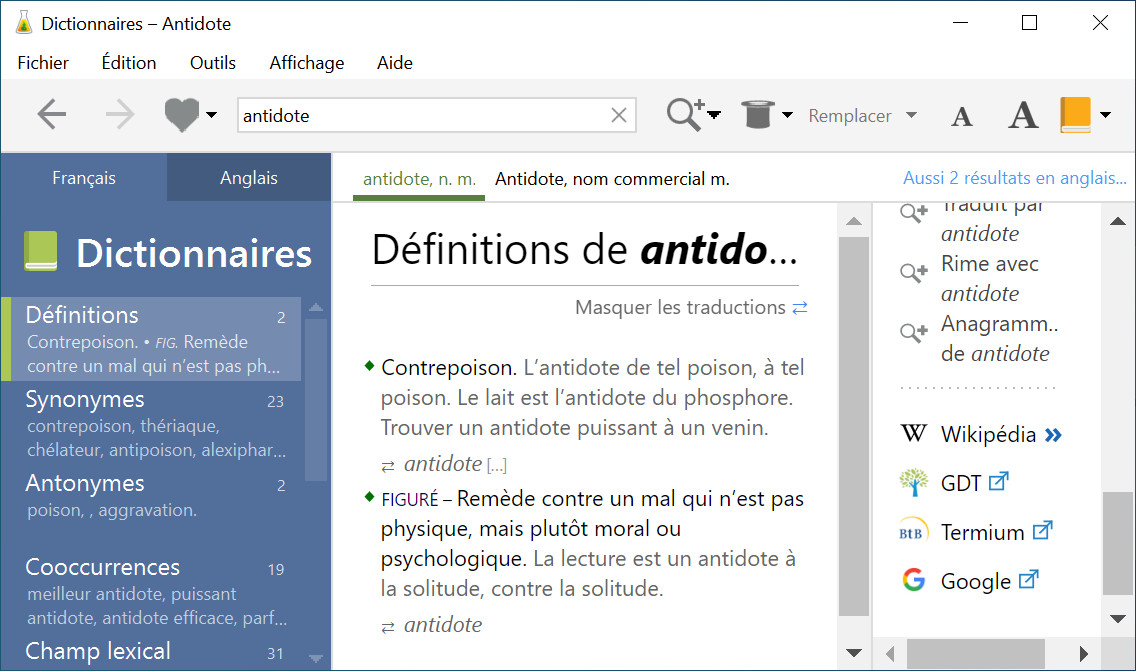Click the search icon for 'Traduit par antidote'
This screenshot has width=1136, height=671.
coord(914,213)
